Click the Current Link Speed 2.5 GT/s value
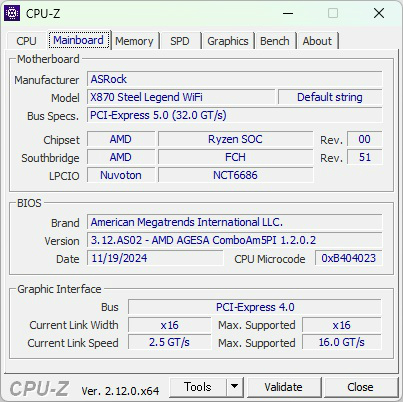The image size is (403, 402). pyautogui.click(x=170, y=342)
